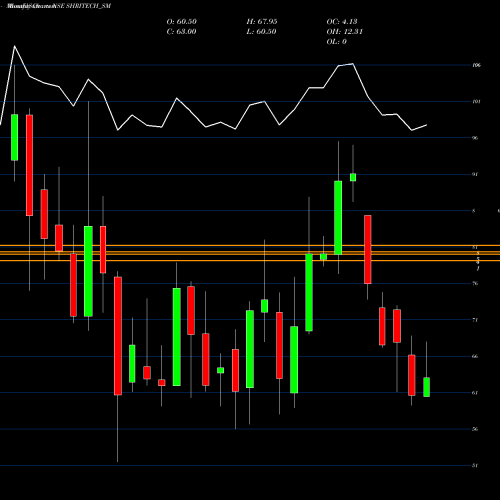Click the 106 price axis label

click(x=476, y=65)
